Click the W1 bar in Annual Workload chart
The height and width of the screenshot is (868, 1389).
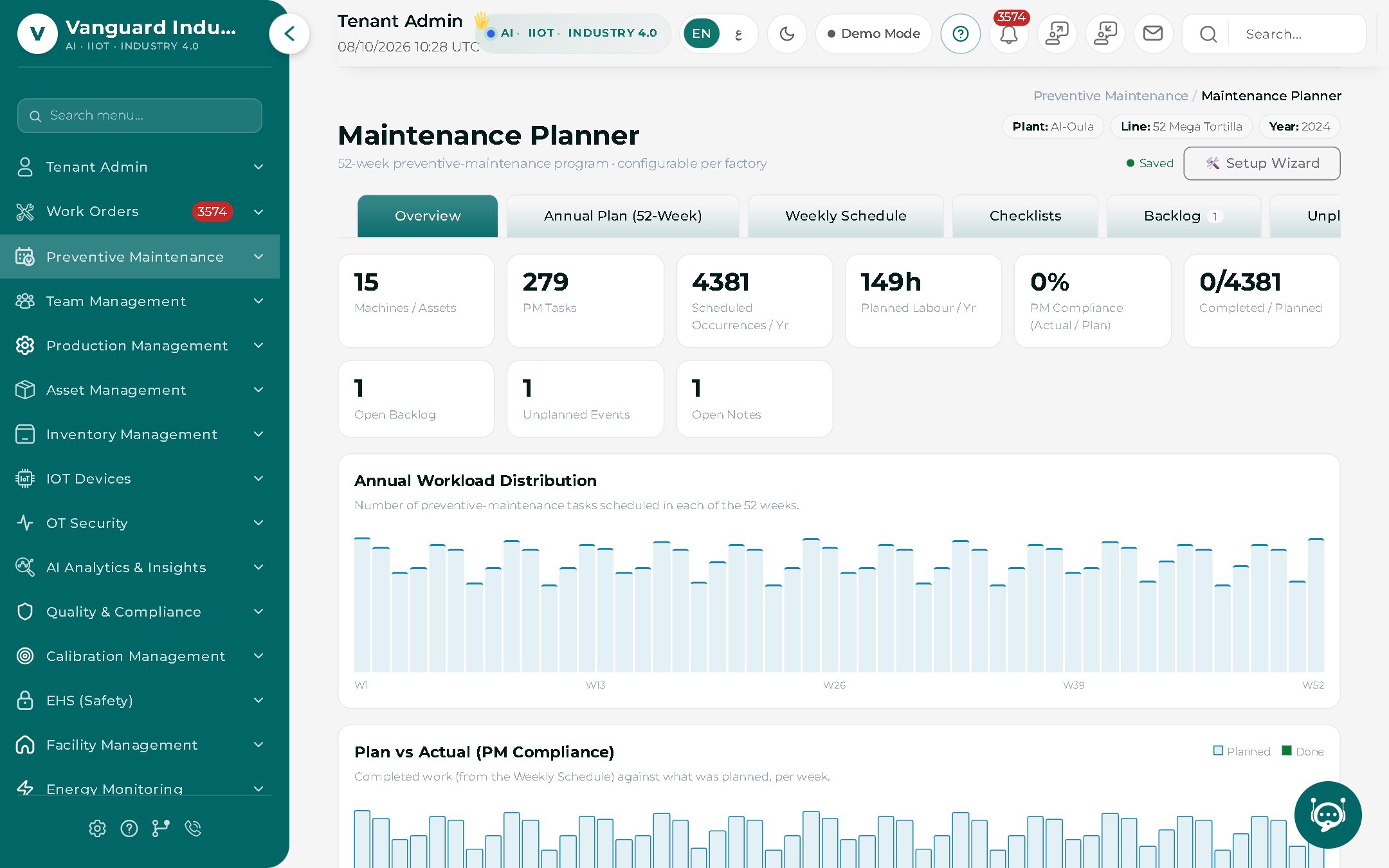point(362,604)
